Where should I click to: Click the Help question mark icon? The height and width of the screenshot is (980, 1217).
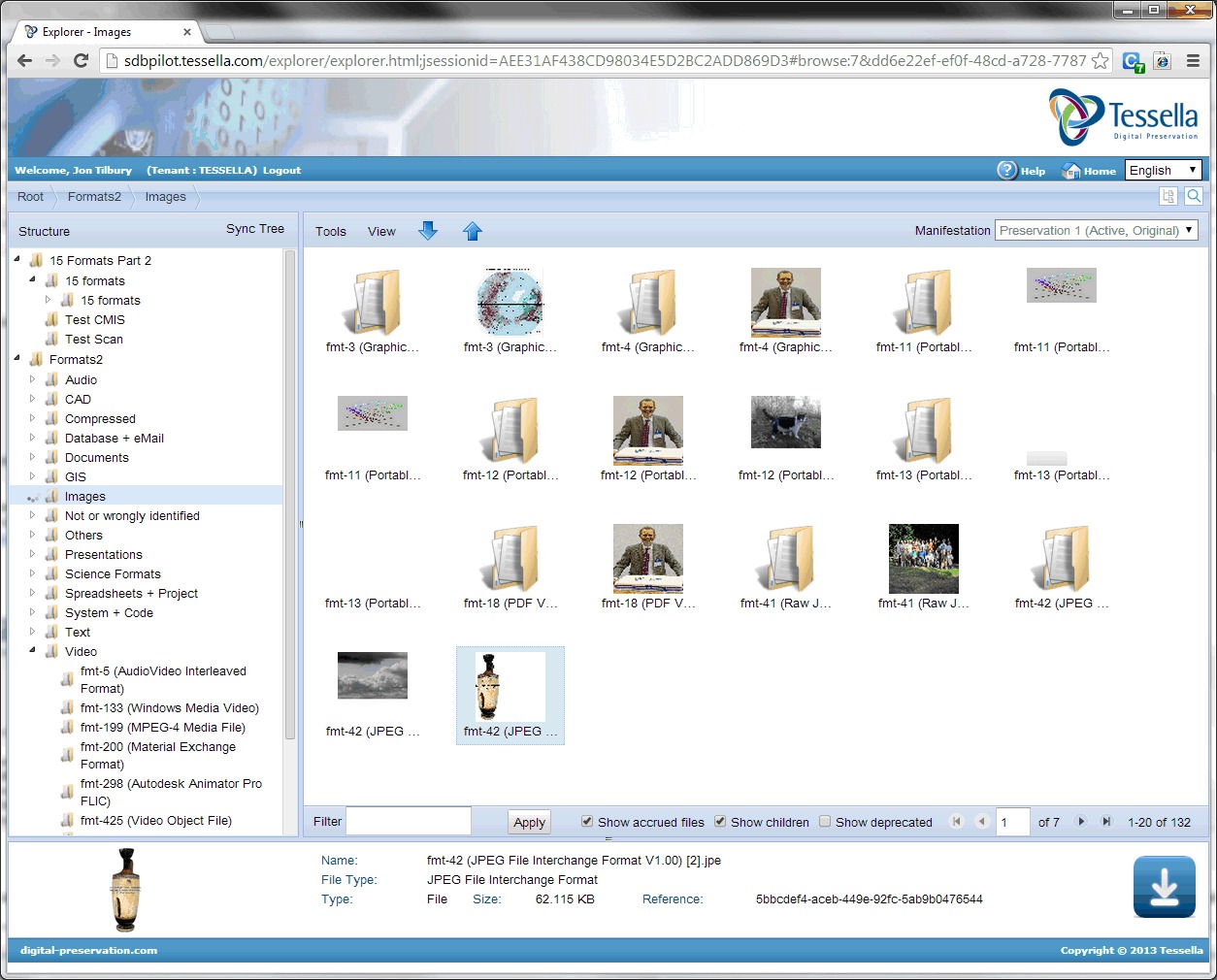pos(1007,171)
